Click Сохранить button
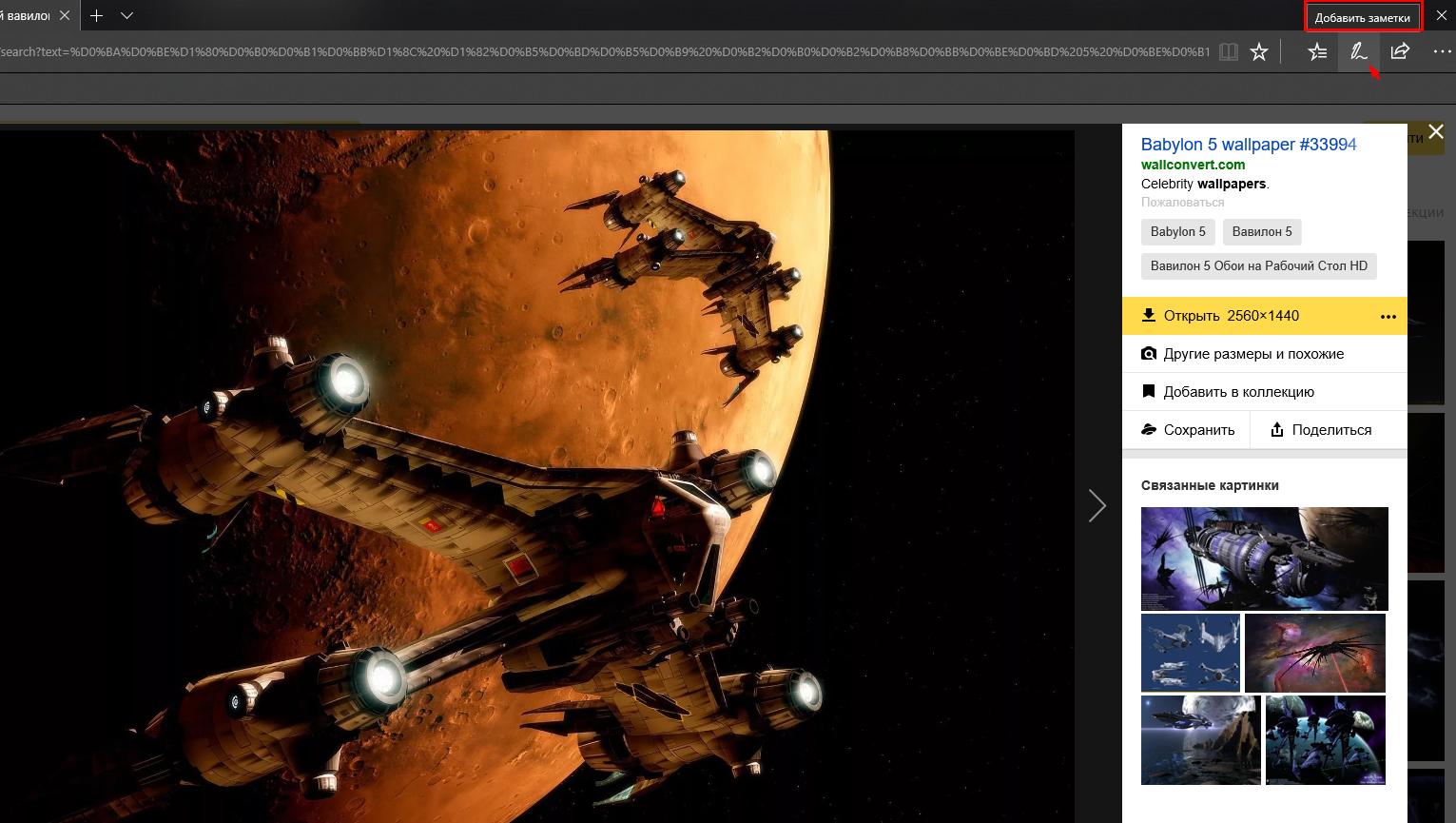This screenshot has height=823, width=1456. coord(1188,430)
